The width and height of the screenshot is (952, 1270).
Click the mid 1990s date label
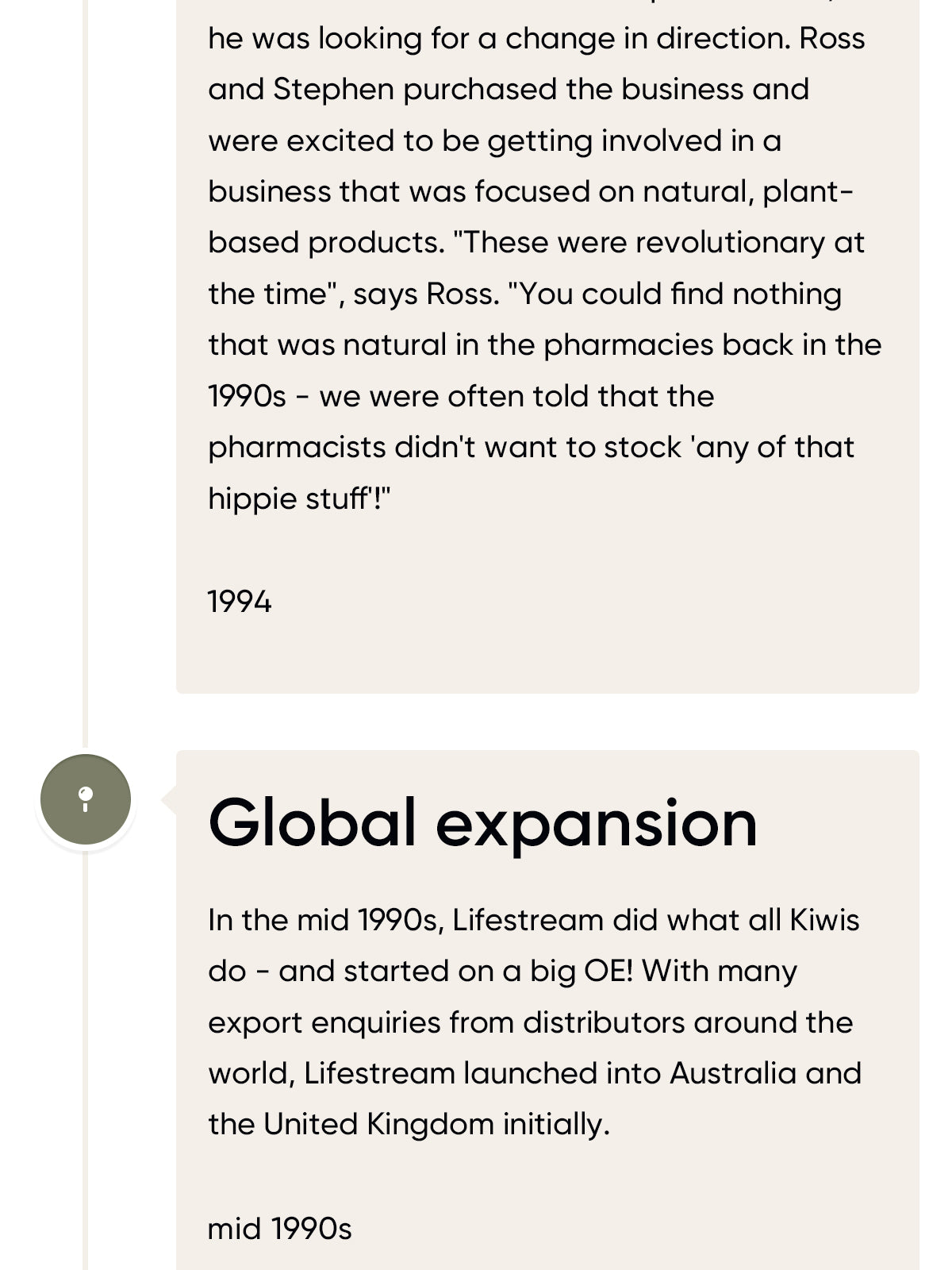click(x=279, y=1229)
